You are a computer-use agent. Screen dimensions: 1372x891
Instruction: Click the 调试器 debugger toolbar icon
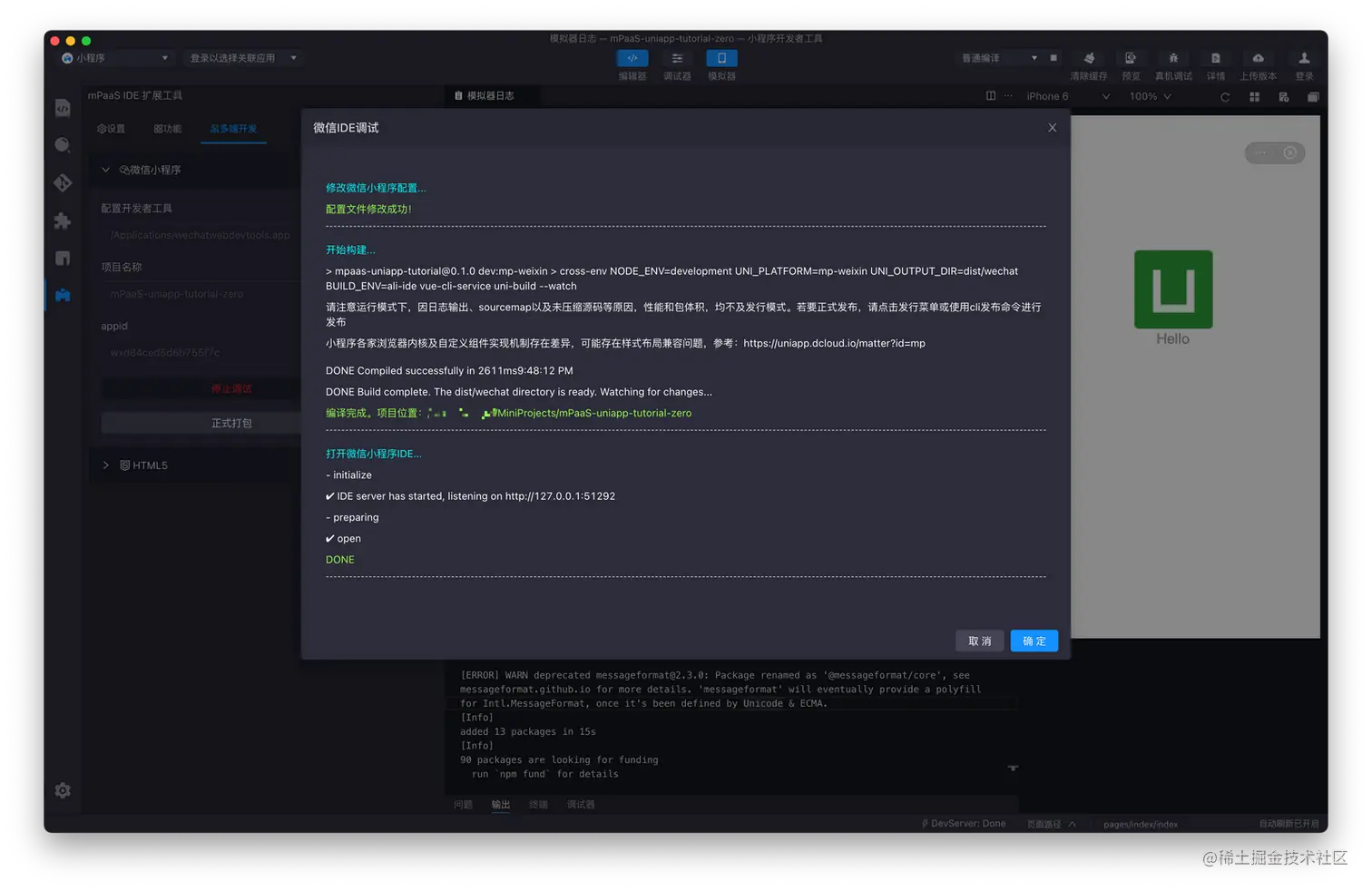pos(677,58)
